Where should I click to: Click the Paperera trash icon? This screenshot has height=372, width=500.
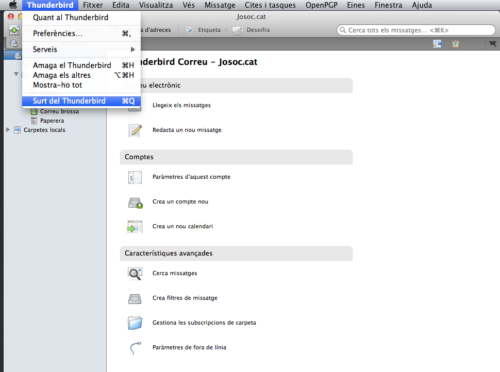(34, 121)
